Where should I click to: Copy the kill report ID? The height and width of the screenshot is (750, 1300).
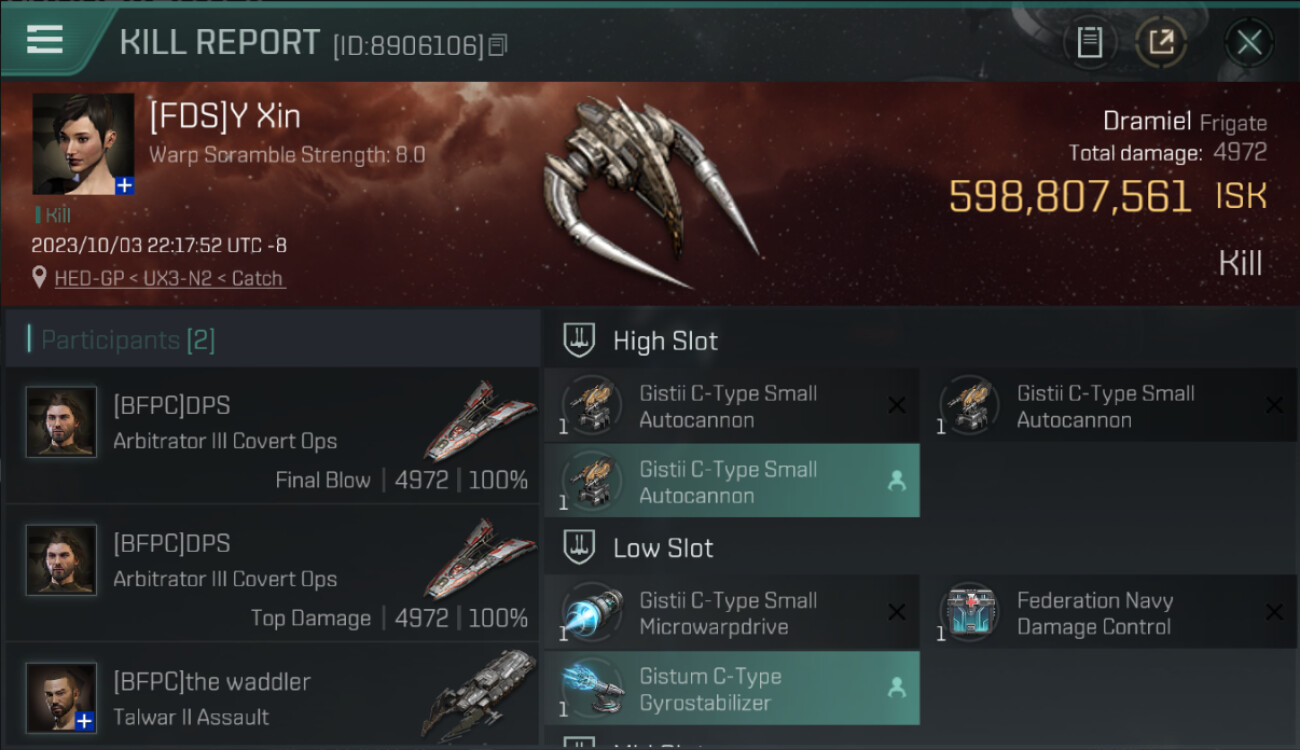pyautogui.click(x=498, y=45)
